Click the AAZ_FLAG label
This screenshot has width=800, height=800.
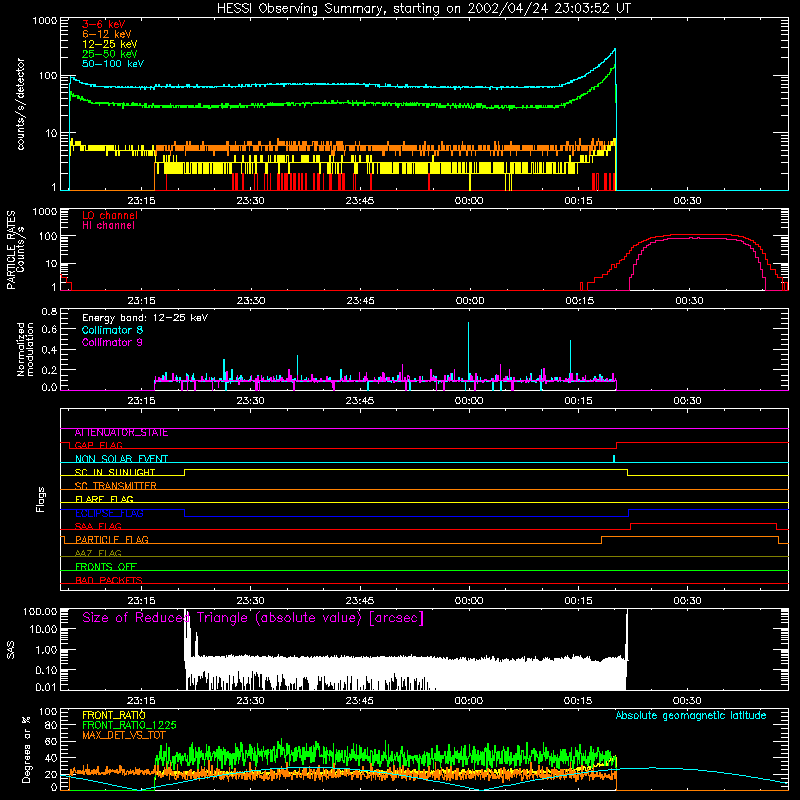(98, 554)
